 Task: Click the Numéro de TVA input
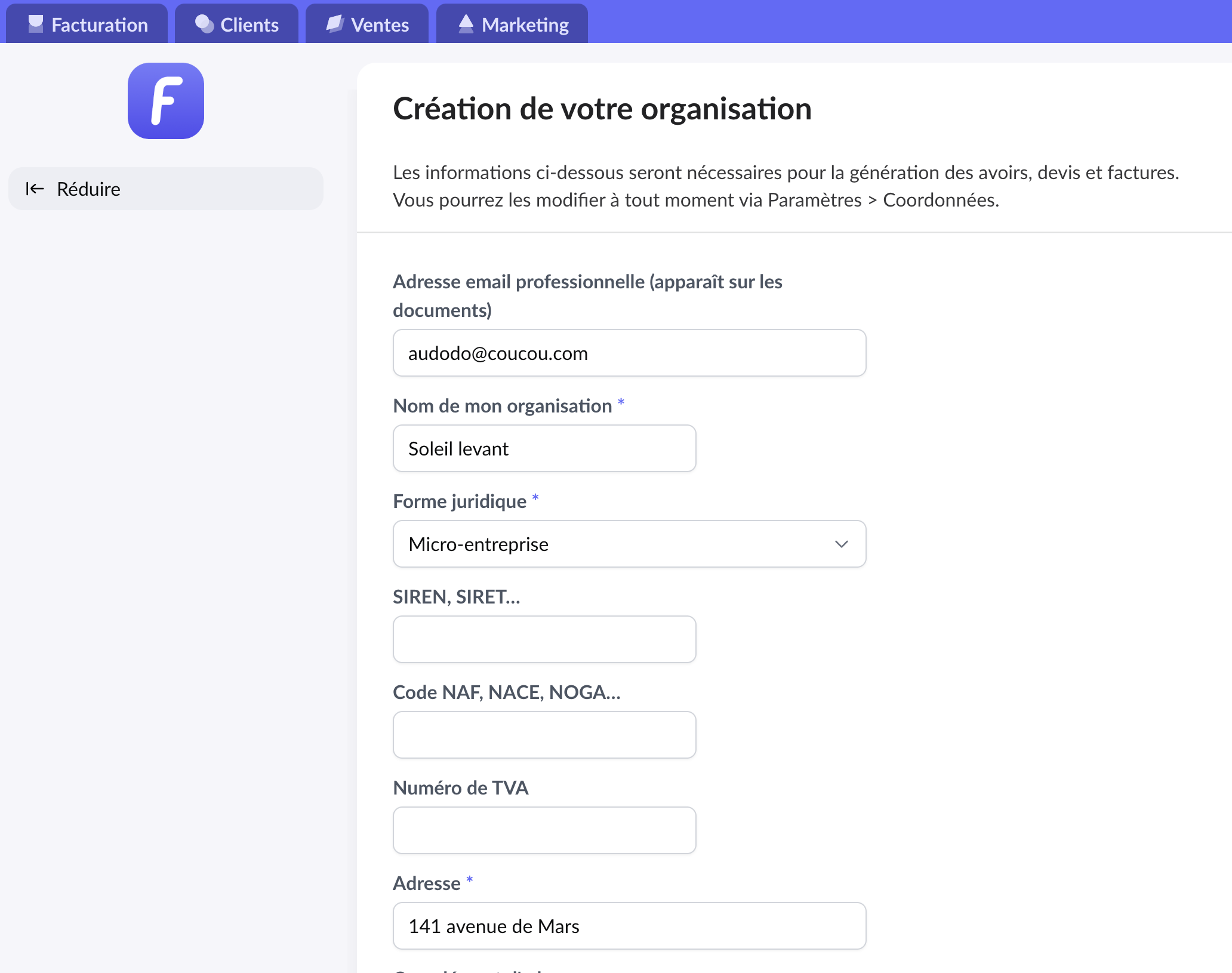pos(544,830)
